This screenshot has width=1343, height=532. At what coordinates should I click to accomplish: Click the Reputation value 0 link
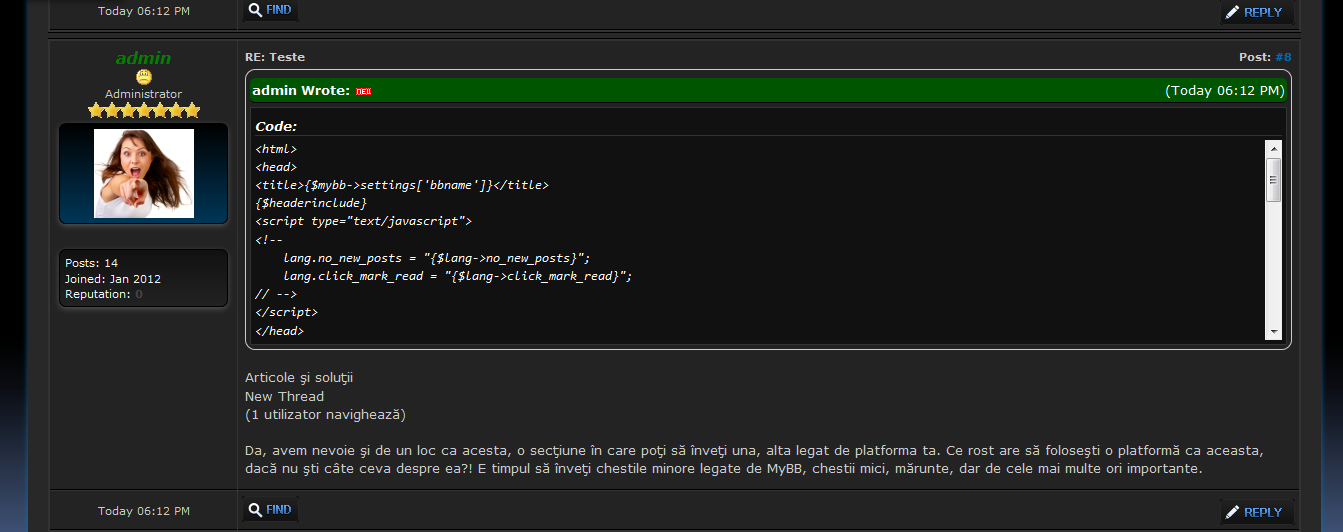click(139, 294)
